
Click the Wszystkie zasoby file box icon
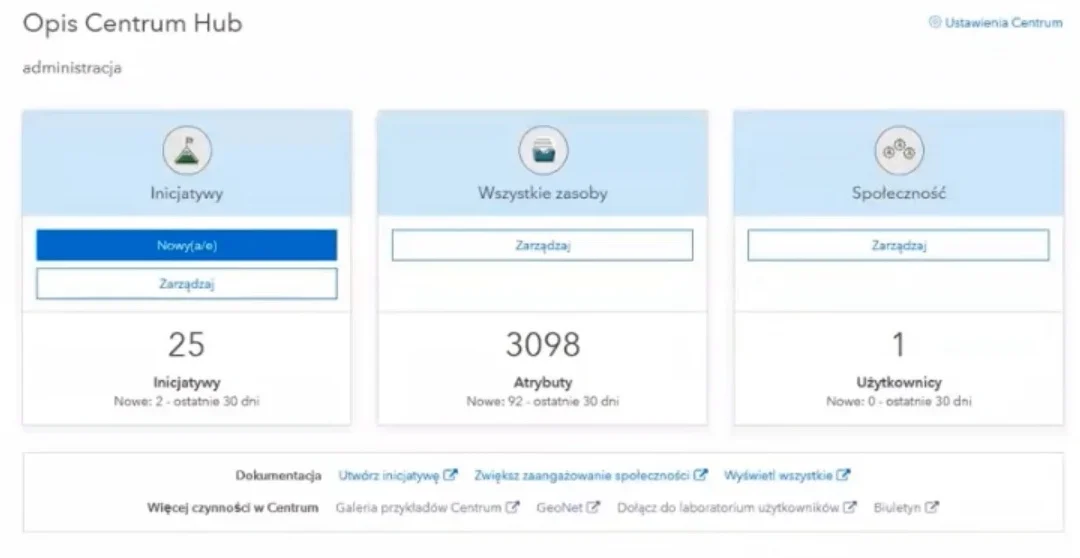543,150
